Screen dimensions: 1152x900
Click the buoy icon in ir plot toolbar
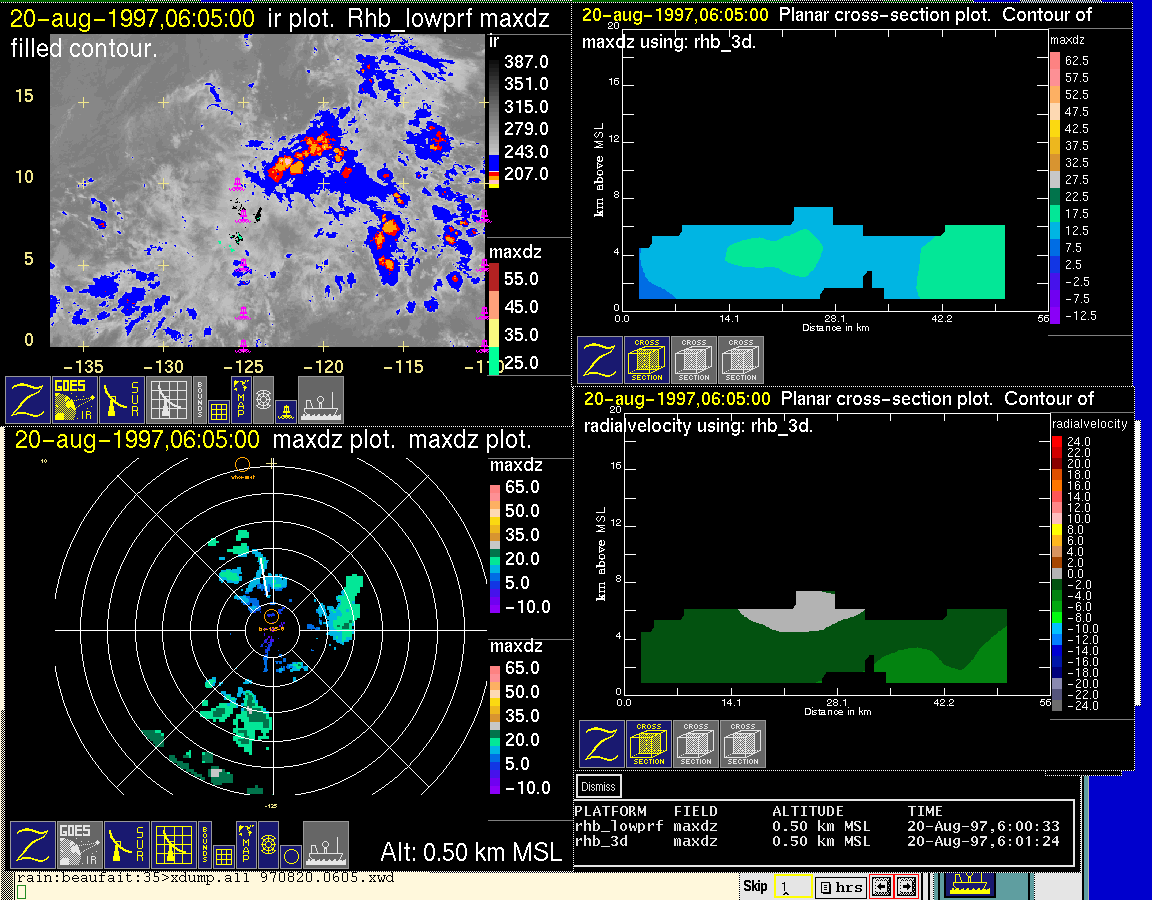287,411
